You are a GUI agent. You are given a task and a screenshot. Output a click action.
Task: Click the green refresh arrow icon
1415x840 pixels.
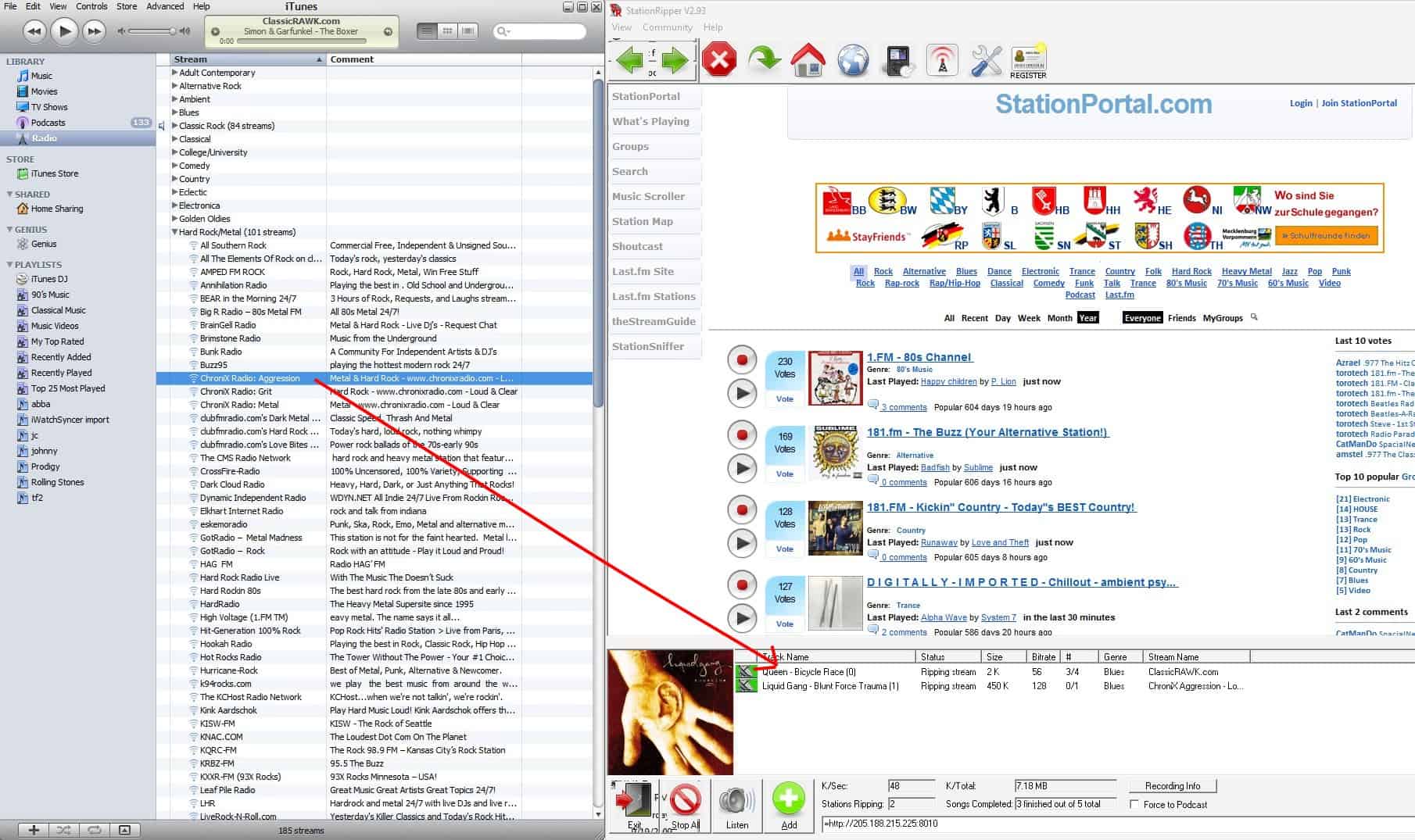[x=764, y=59]
